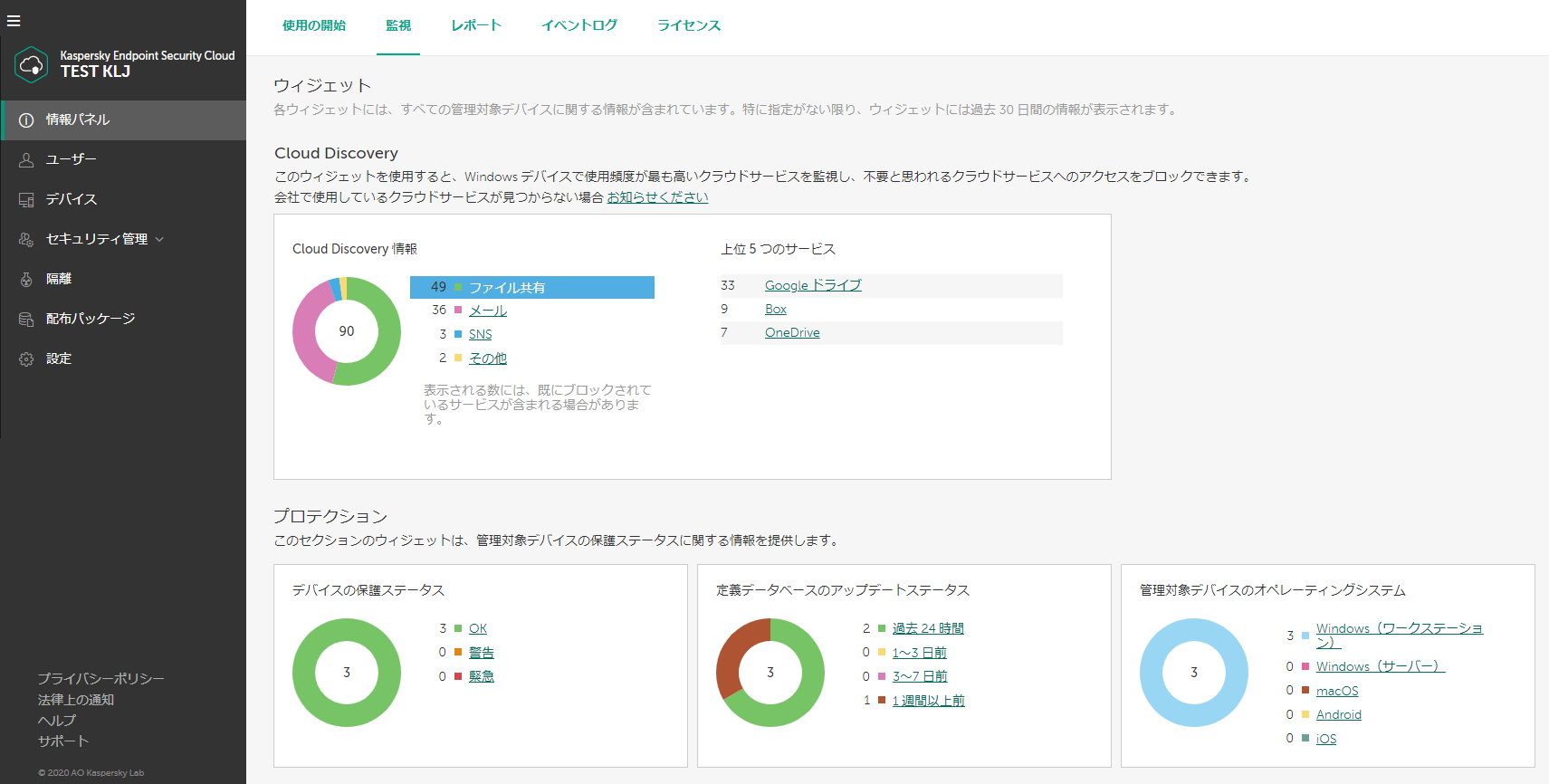The width and height of the screenshot is (1549, 784).
Task: Open デバイス in the sidebar
Action: [123, 200]
